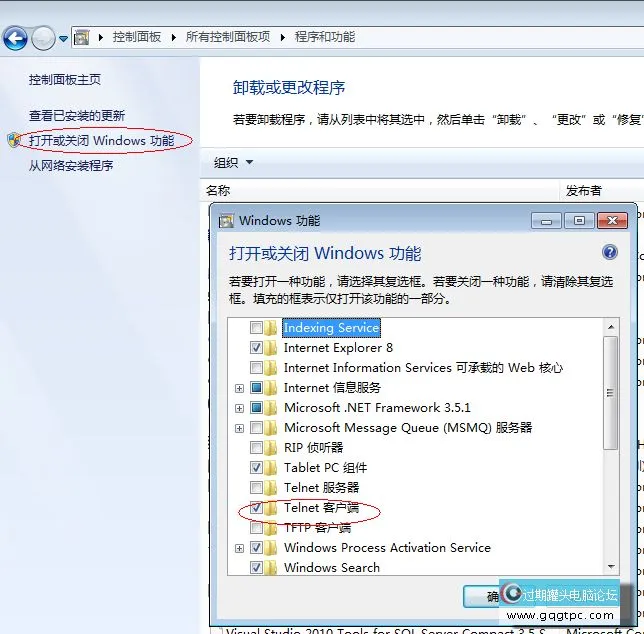Toggle the Indexing Service checkbox
The width and height of the screenshot is (644, 634).
click(x=256, y=328)
